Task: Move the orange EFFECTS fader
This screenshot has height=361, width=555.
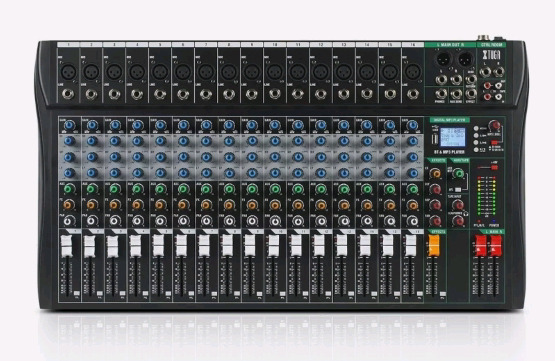Action: click(434, 245)
